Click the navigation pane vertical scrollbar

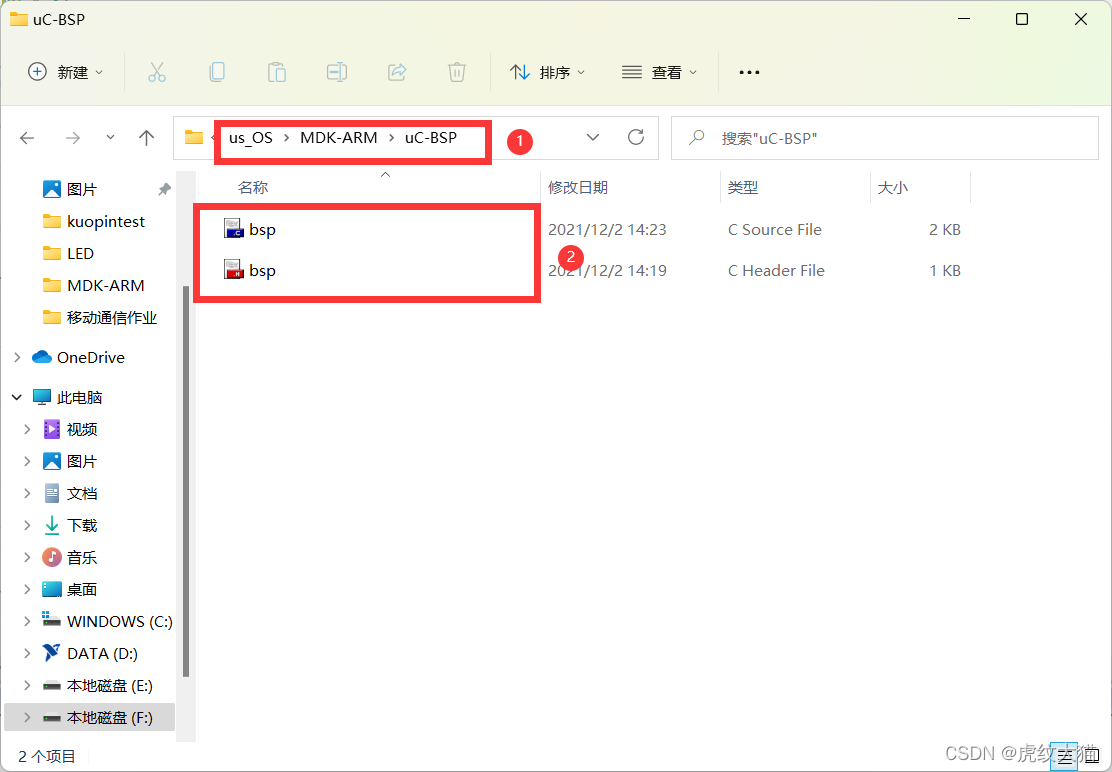(186, 481)
